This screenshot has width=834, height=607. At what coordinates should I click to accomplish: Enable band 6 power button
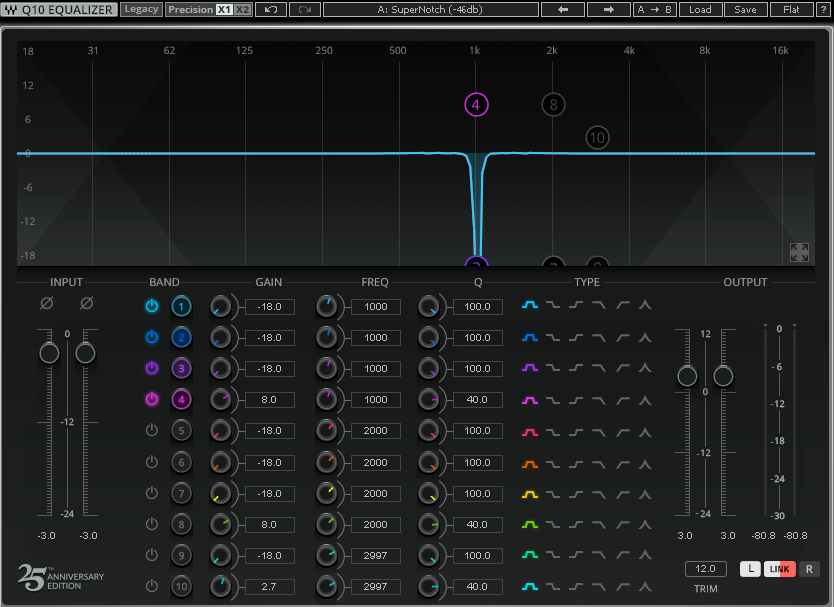(152, 462)
